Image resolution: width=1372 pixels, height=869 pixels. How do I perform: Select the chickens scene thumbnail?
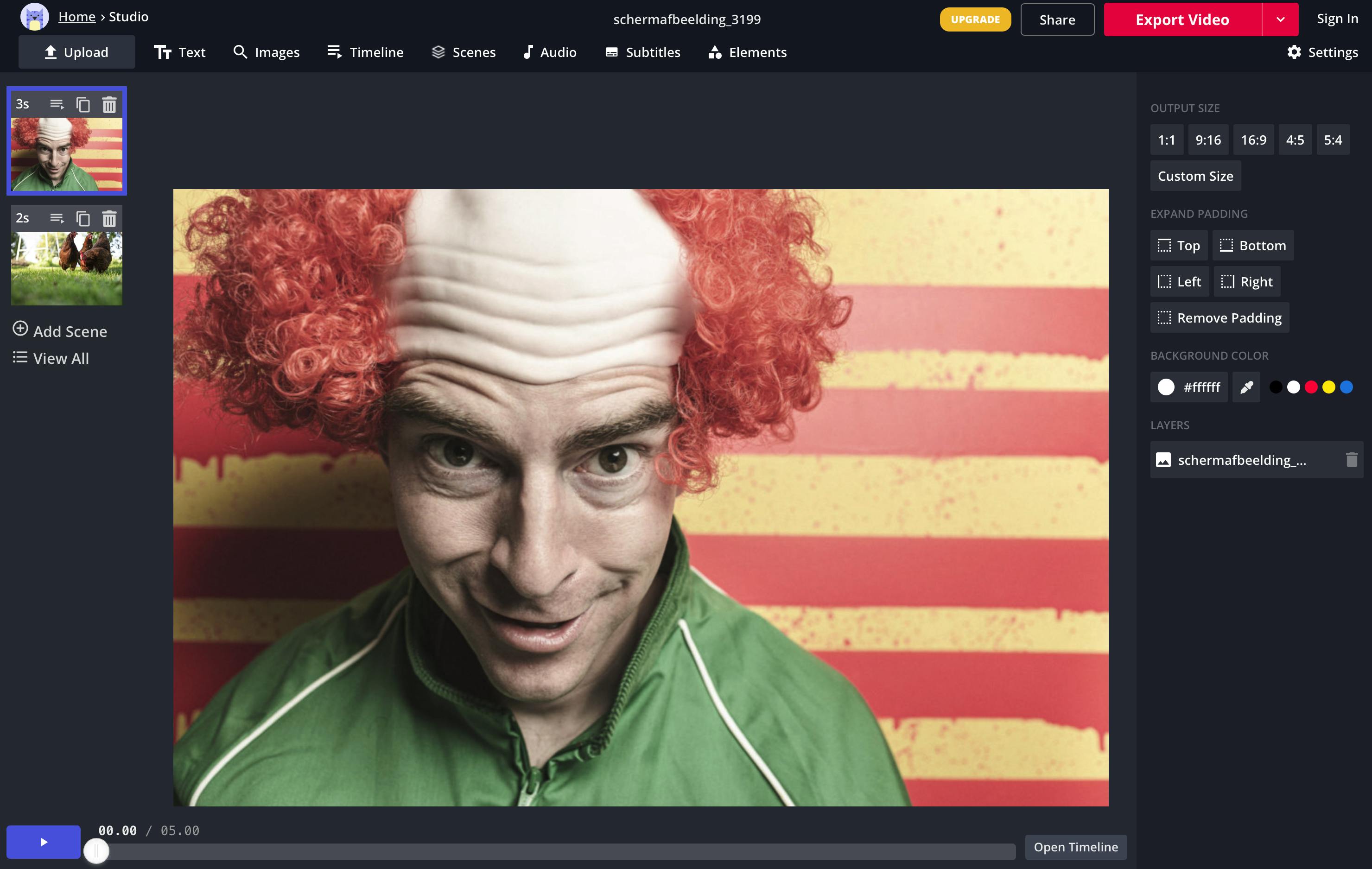[x=67, y=268]
